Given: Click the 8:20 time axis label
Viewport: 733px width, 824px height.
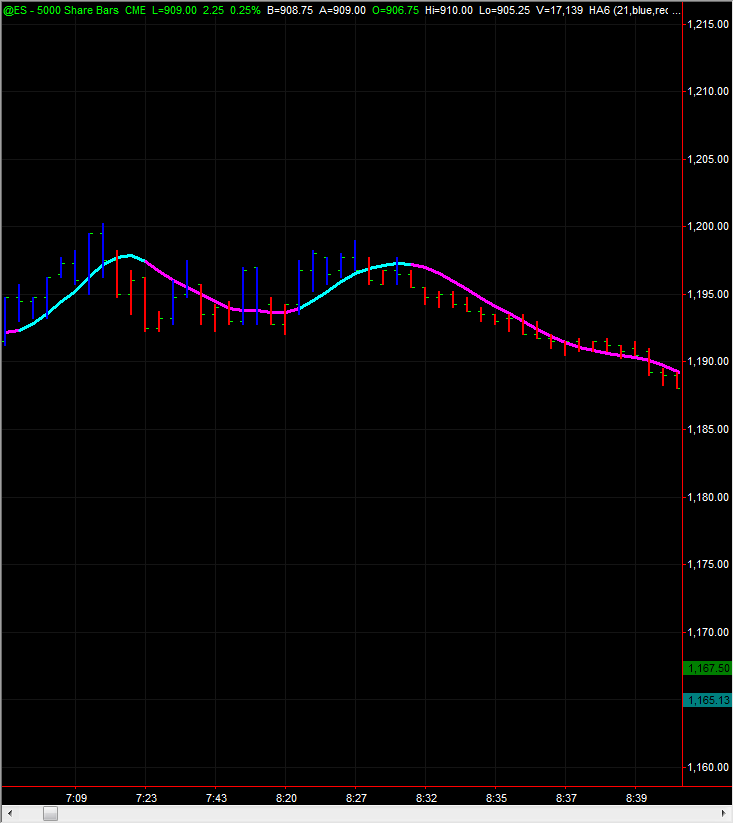Looking at the screenshot, I should [286, 798].
